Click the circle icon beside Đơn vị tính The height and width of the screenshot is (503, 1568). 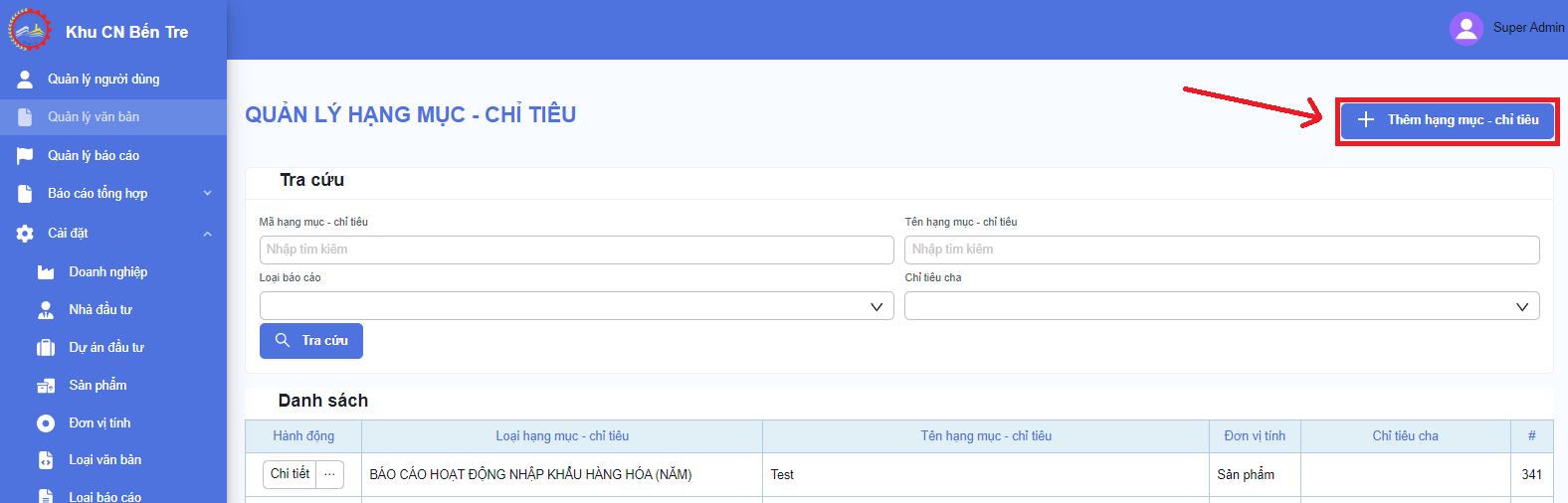coord(46,423)
